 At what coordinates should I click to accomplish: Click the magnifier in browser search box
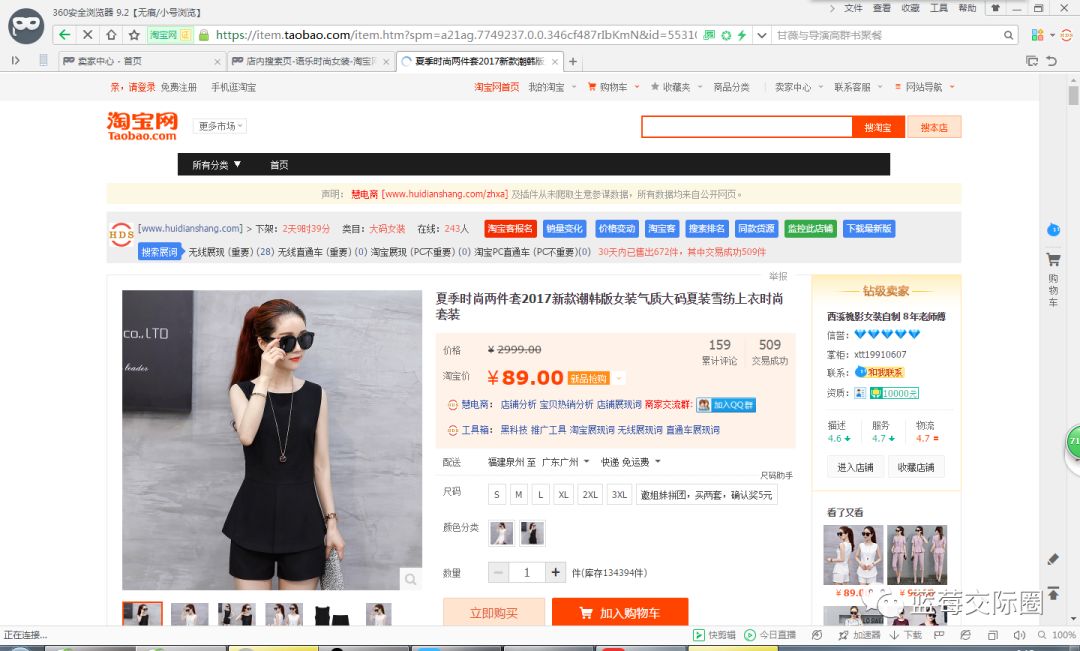pos(1008,35)
